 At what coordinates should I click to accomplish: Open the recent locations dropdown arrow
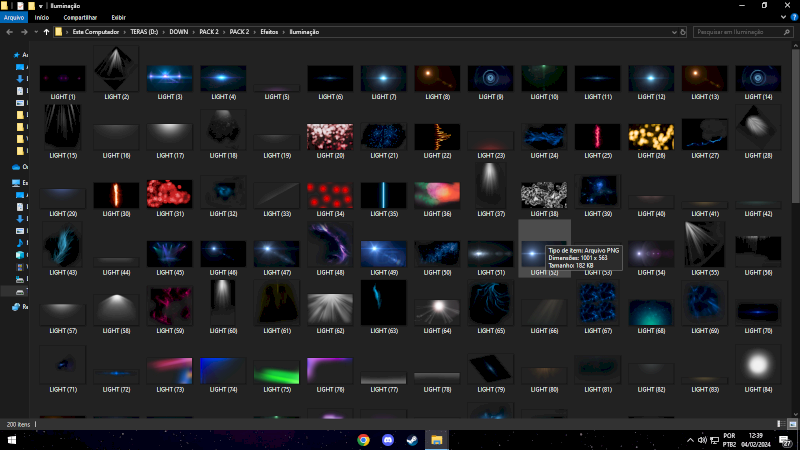pos(34,32)
